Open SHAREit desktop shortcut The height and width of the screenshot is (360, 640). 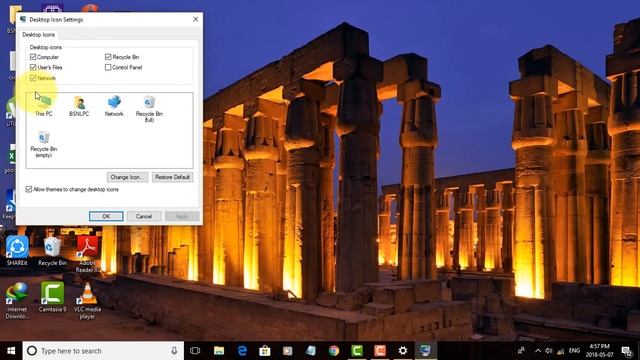17,251
